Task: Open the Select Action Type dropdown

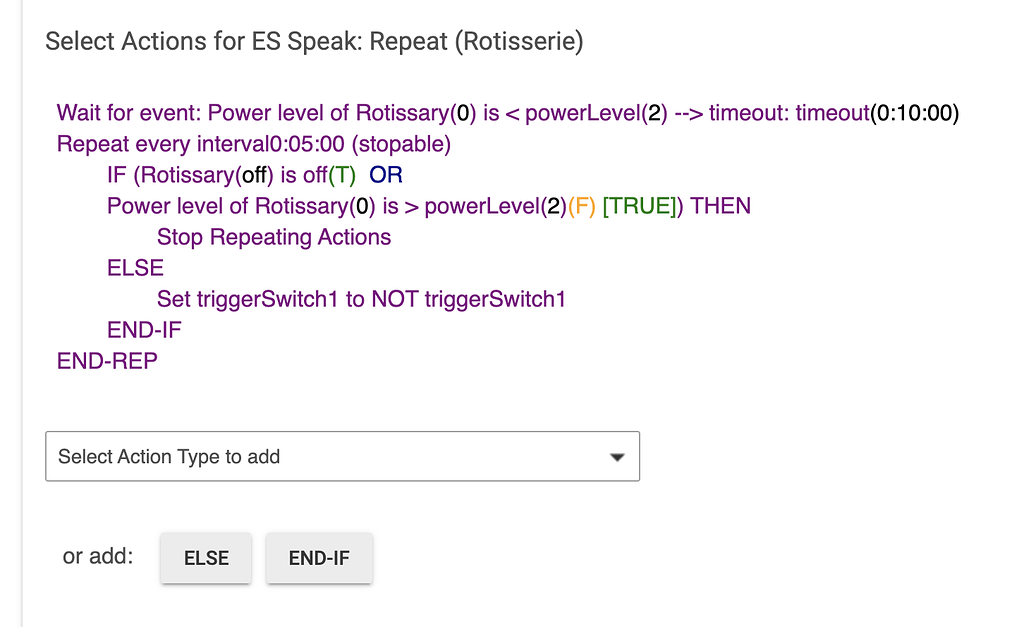Action: [x=342, y=456]
